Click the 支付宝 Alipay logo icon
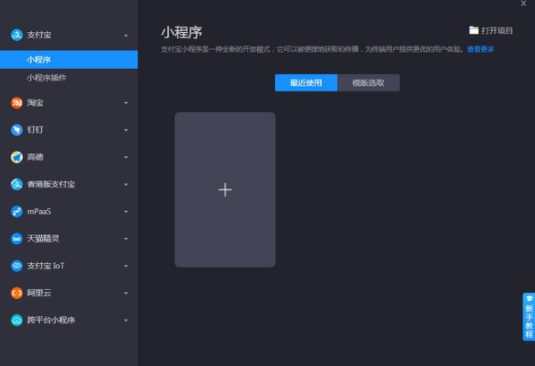 [16, 34]
